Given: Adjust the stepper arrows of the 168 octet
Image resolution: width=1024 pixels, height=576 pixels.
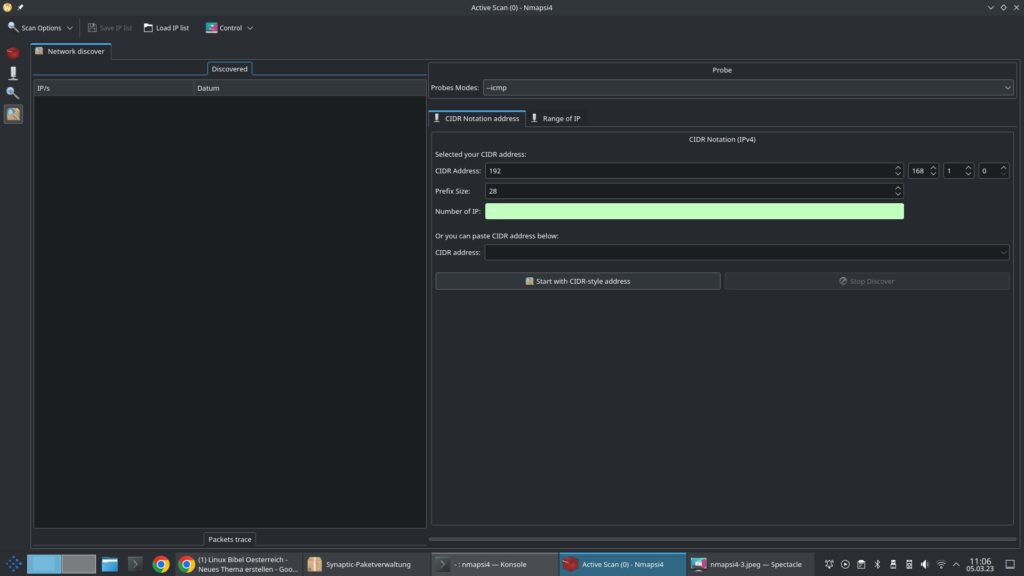Looking at the screenshot, I should point(933,170).
